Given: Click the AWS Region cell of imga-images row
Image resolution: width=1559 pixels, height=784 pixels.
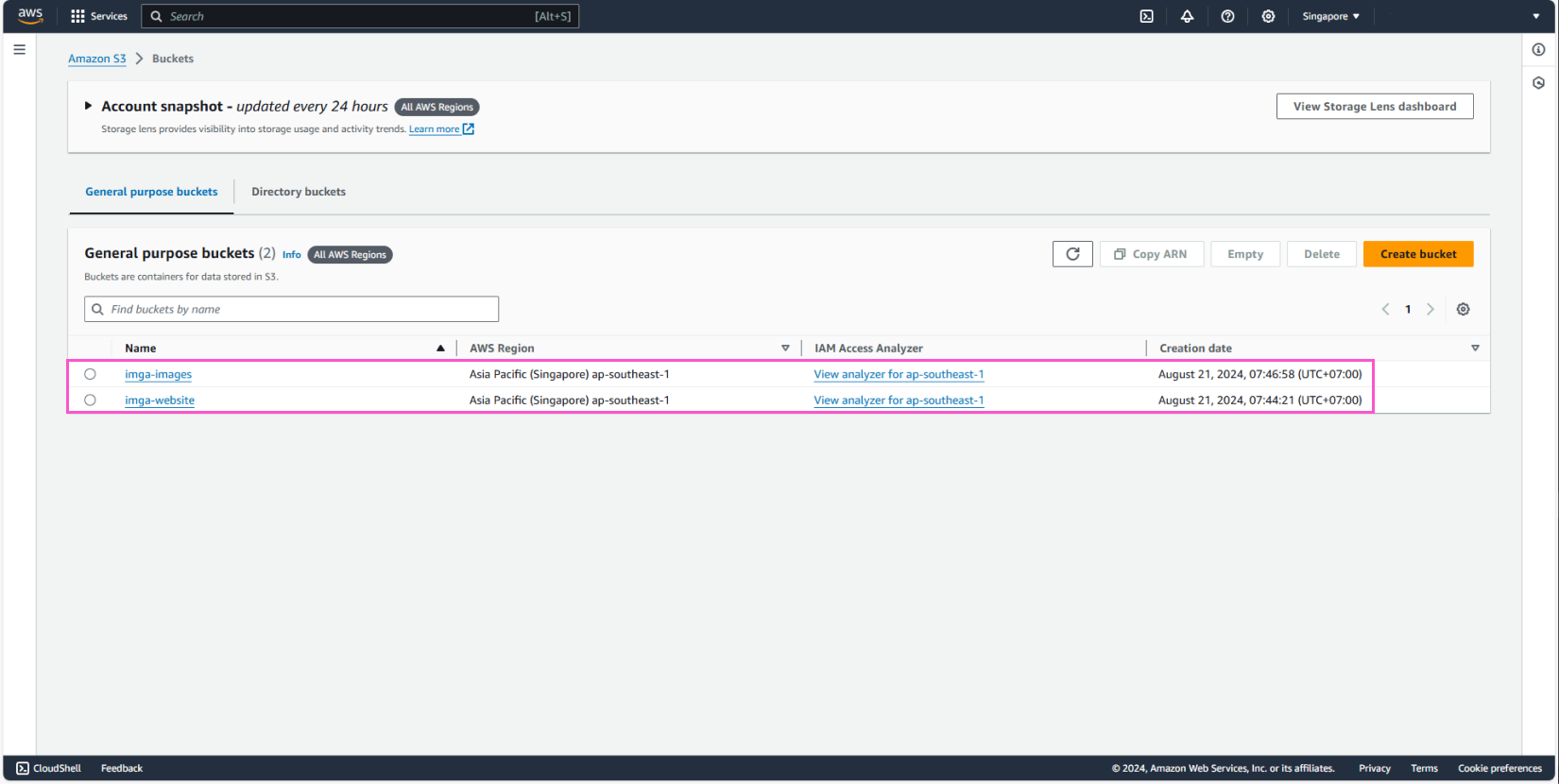Looking at the screenshot, I should tap(569, 374).
